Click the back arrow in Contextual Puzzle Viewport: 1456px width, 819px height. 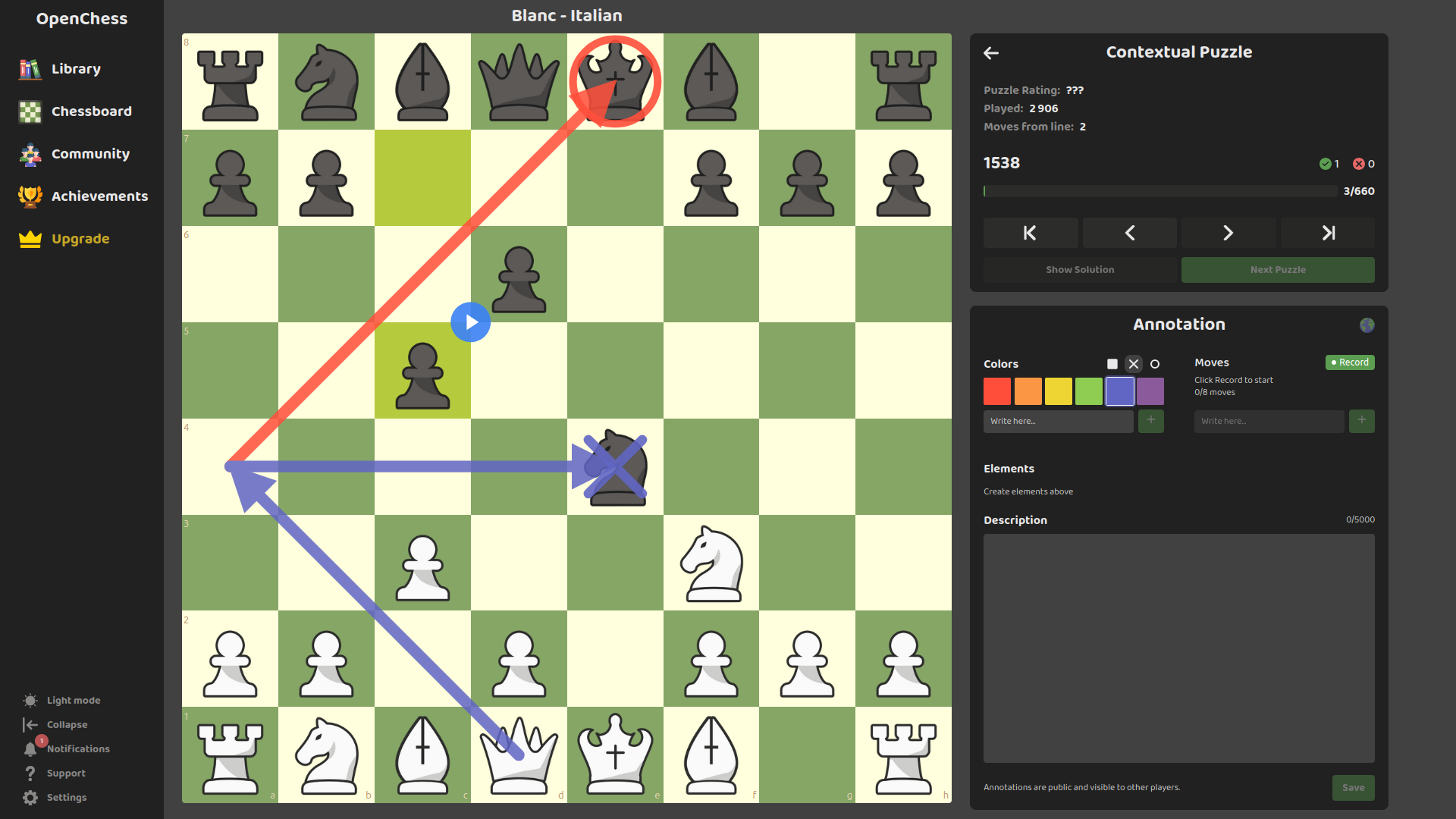(x=991, y=52)
